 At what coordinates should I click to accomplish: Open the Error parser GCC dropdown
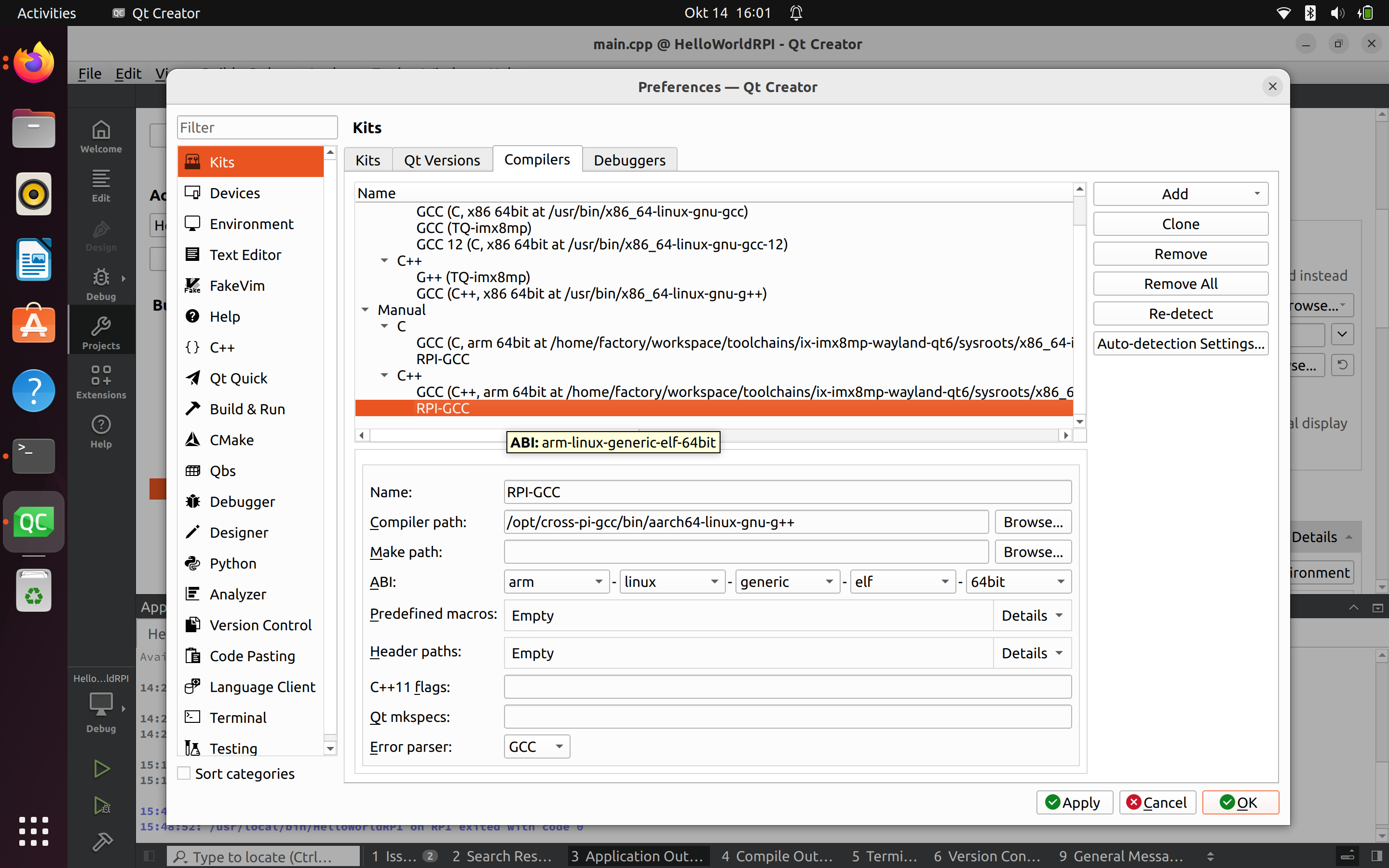coord(537,746)
